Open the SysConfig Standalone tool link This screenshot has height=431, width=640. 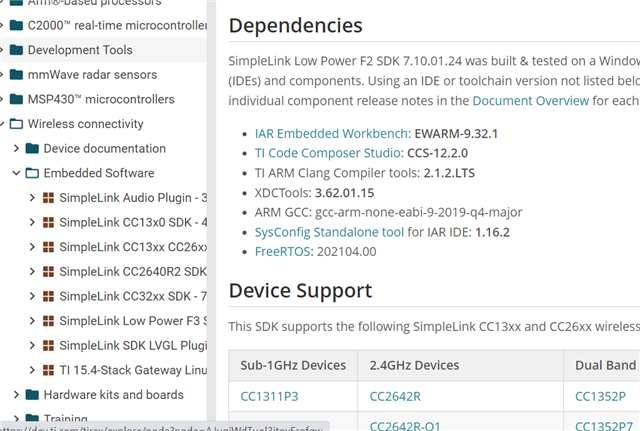[322, 232]
